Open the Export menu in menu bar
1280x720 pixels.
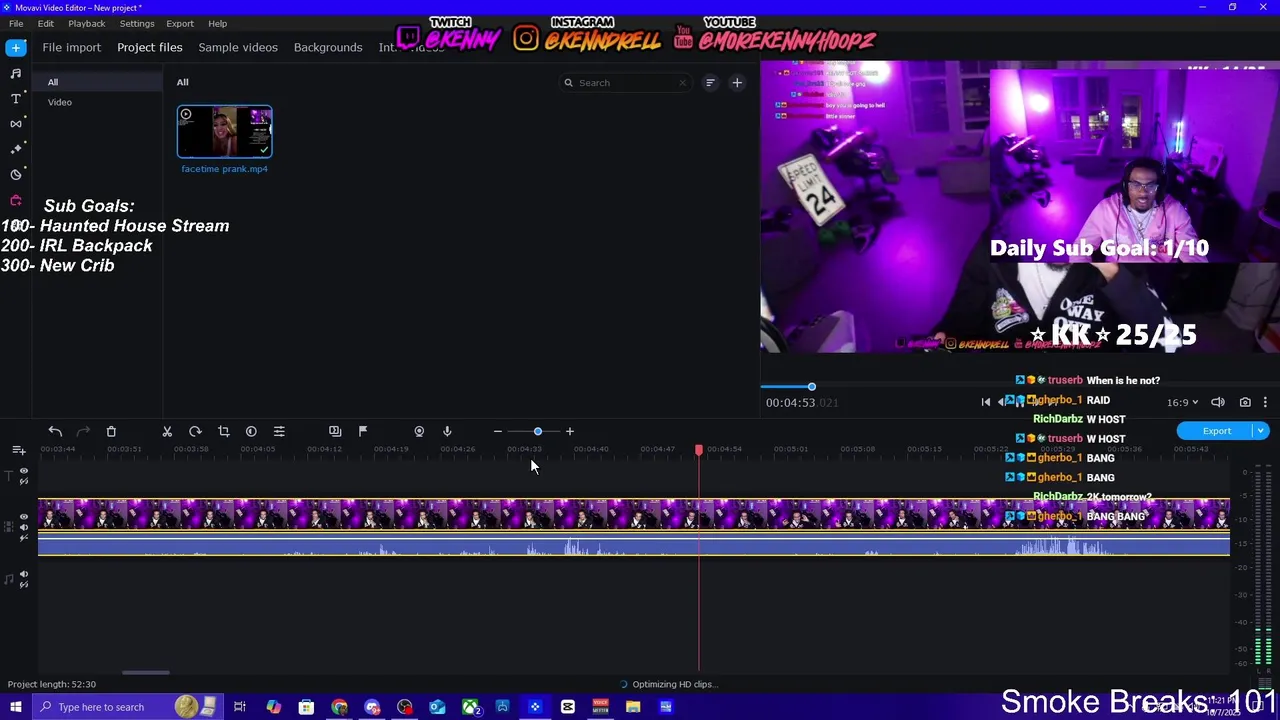coord(180,23)
